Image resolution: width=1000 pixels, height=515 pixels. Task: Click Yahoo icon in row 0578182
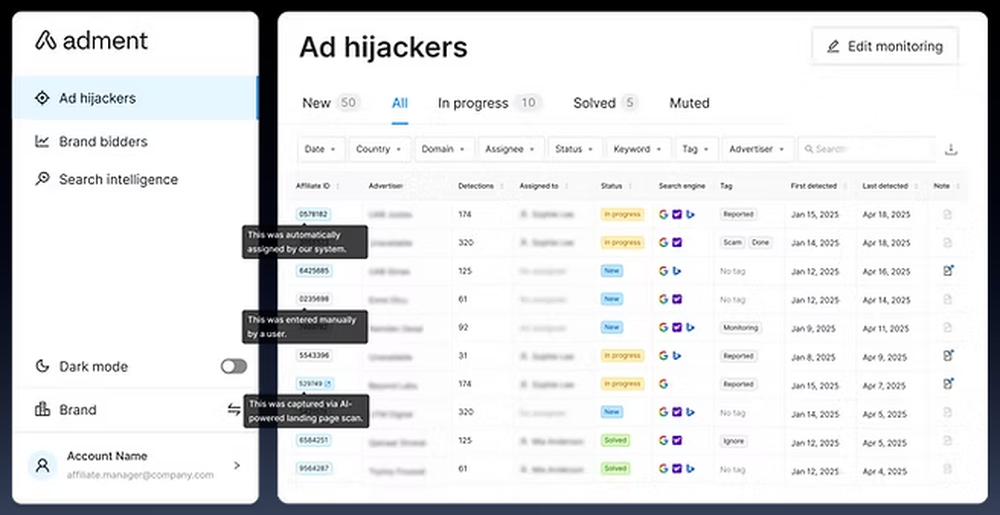(x=677, y=214)
